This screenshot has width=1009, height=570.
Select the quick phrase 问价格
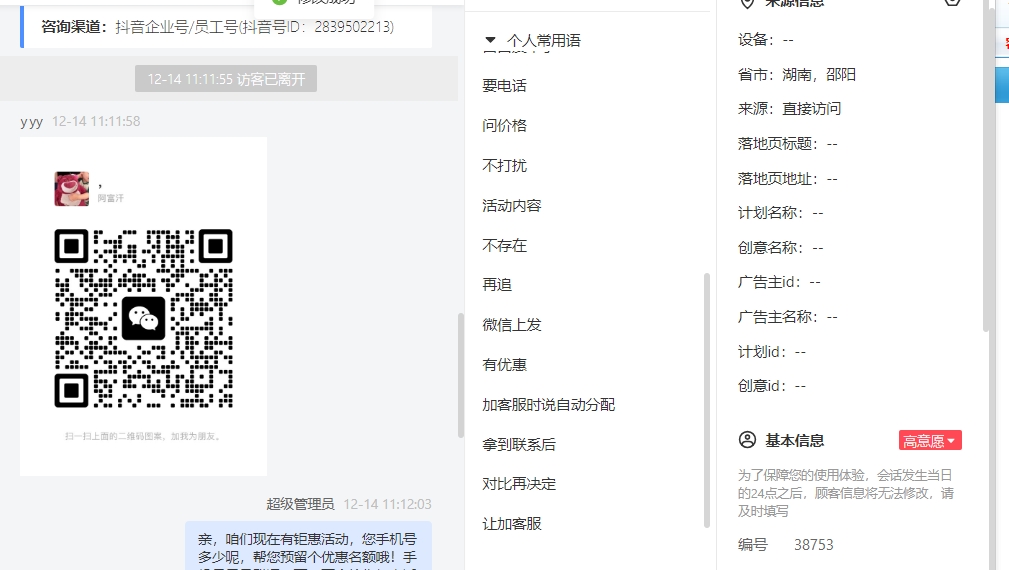tap(504, 125)
